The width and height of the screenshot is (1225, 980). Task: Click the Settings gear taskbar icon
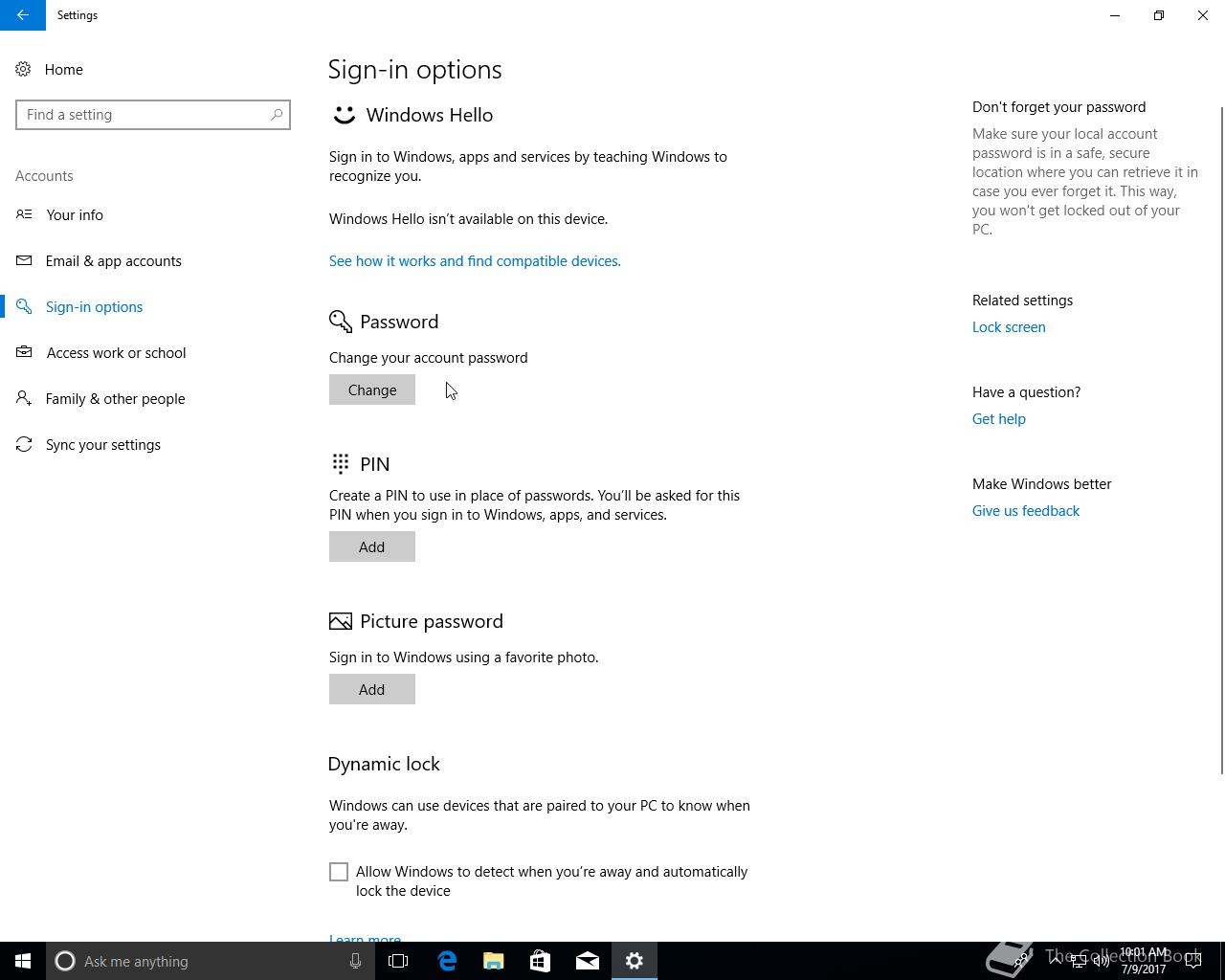pos(635,961)
